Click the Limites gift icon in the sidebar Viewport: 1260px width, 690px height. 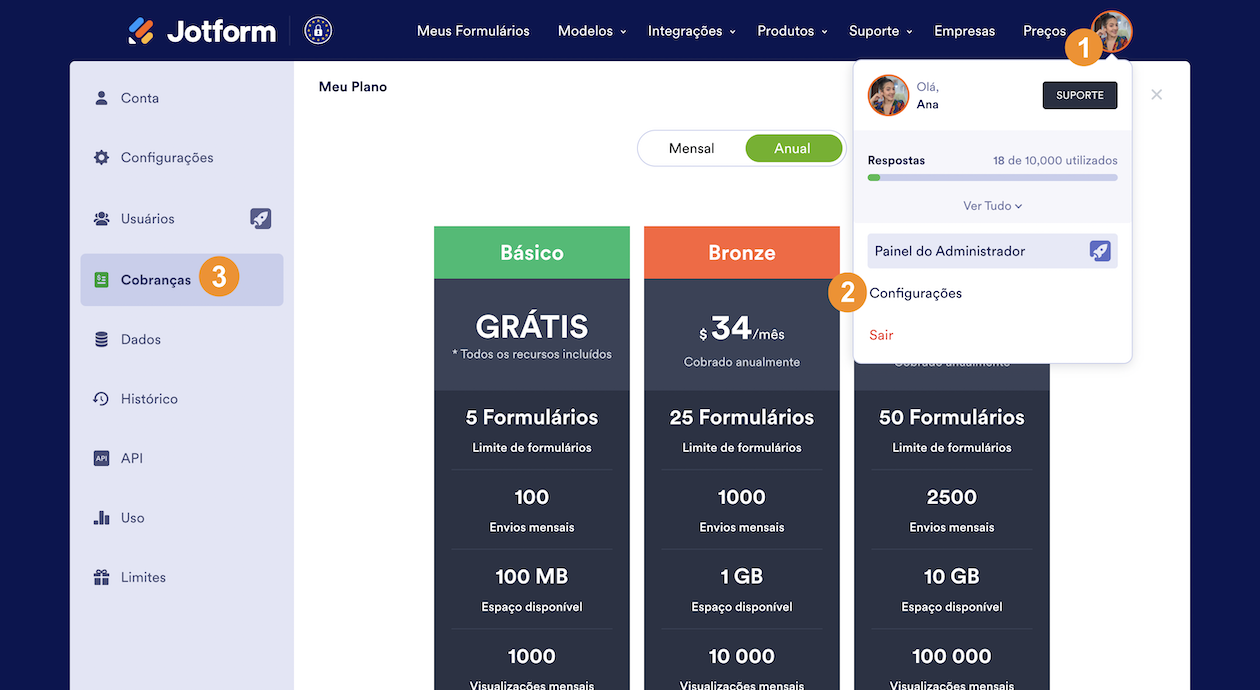101,577
